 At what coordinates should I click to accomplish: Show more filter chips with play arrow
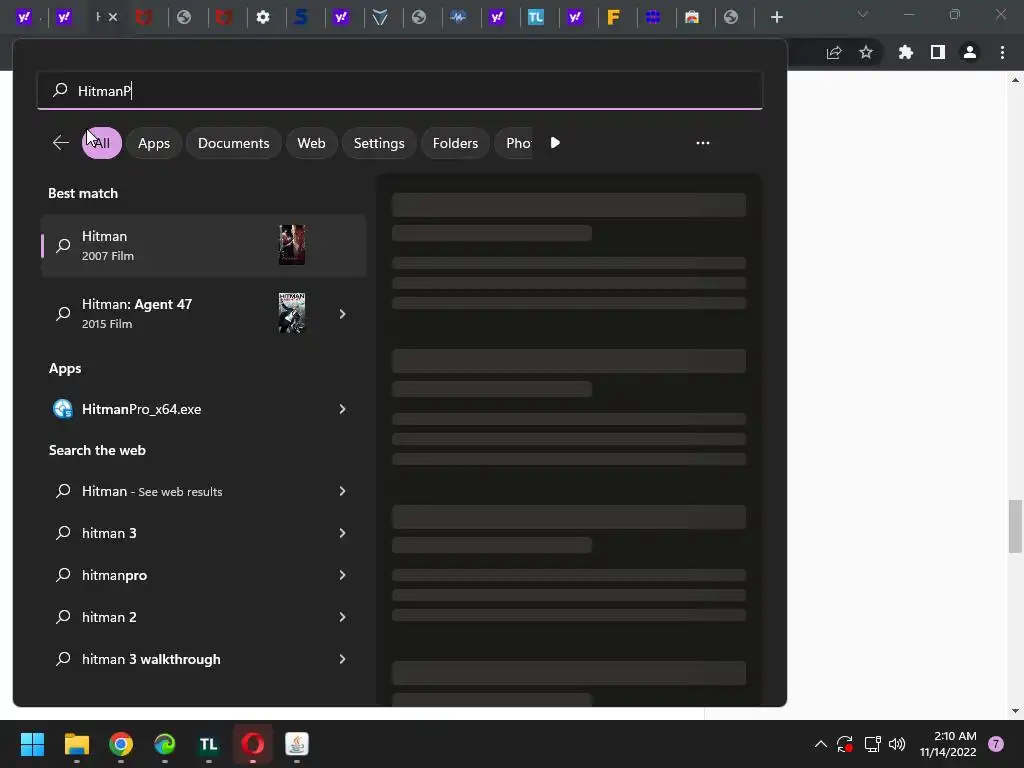555,142
